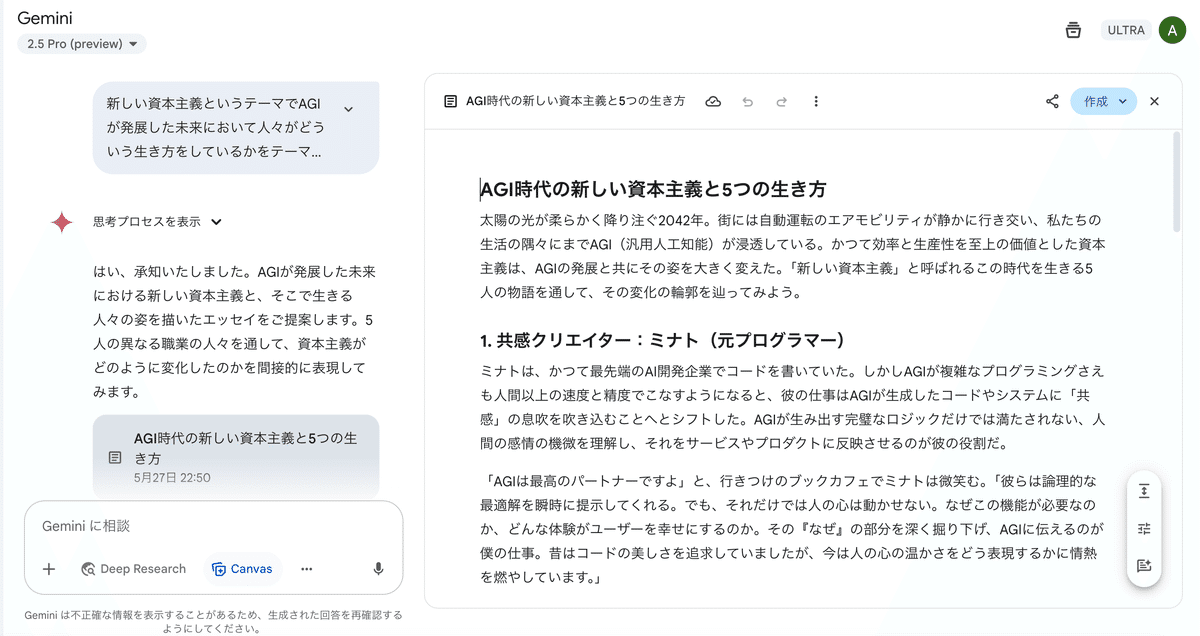Click the adjust tone sliders icon
The width and height of the screenshot is (1200, 636).
click(1144, 529)
